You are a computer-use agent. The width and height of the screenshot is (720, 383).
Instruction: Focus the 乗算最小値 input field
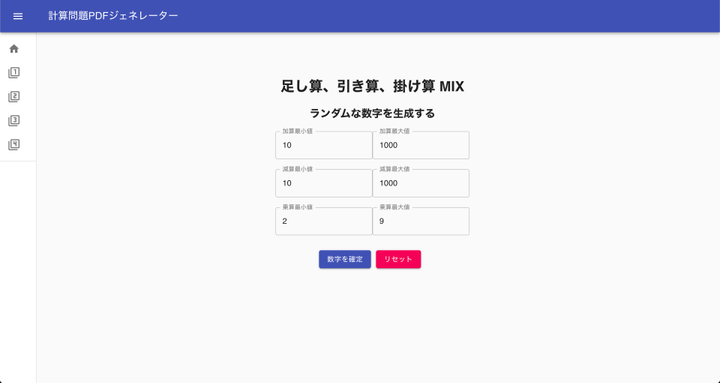pyautogui.click(x=324, y=221)
